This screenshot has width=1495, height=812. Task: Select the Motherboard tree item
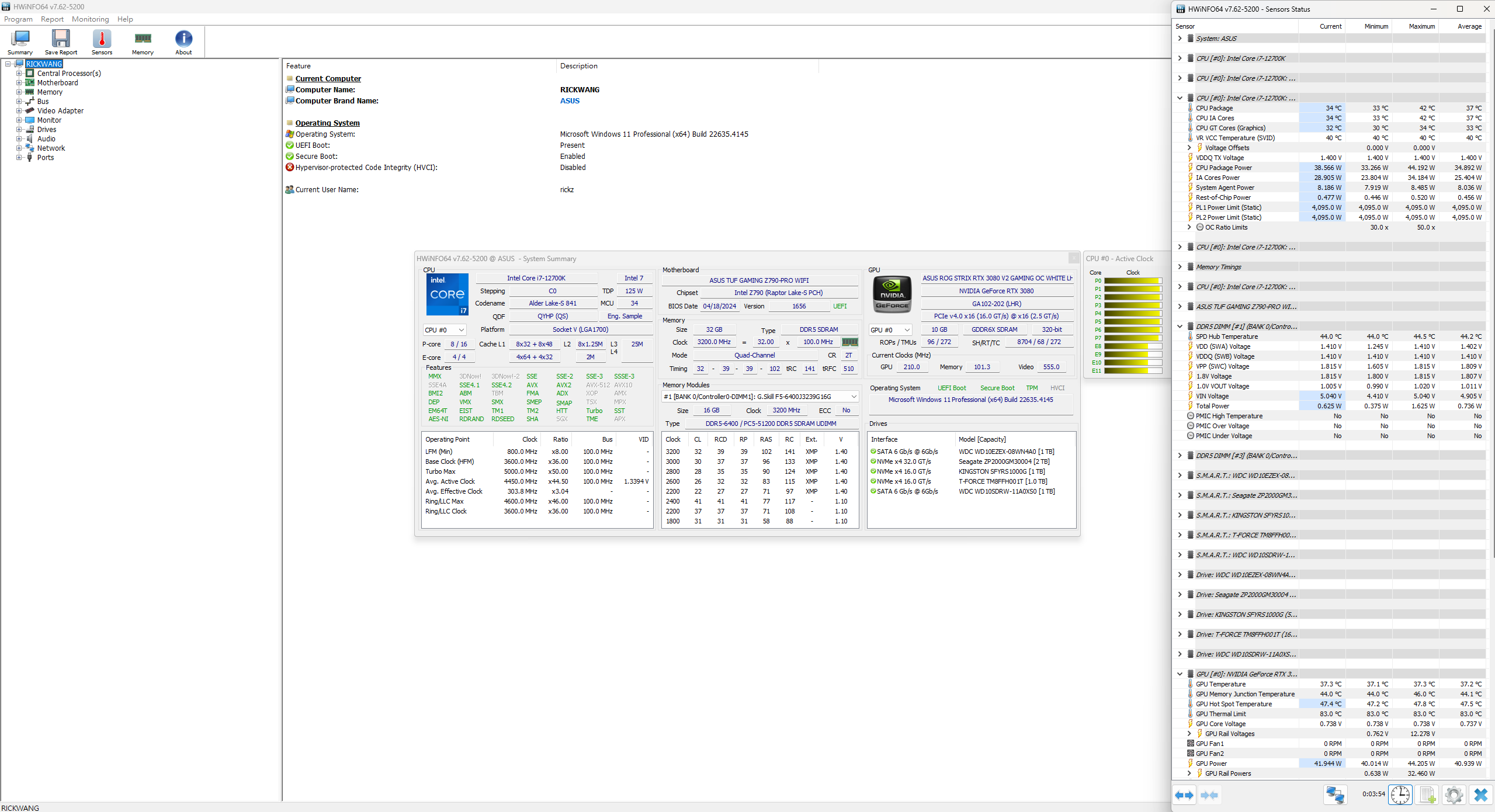pyautogui.click(x=57, y=83)
